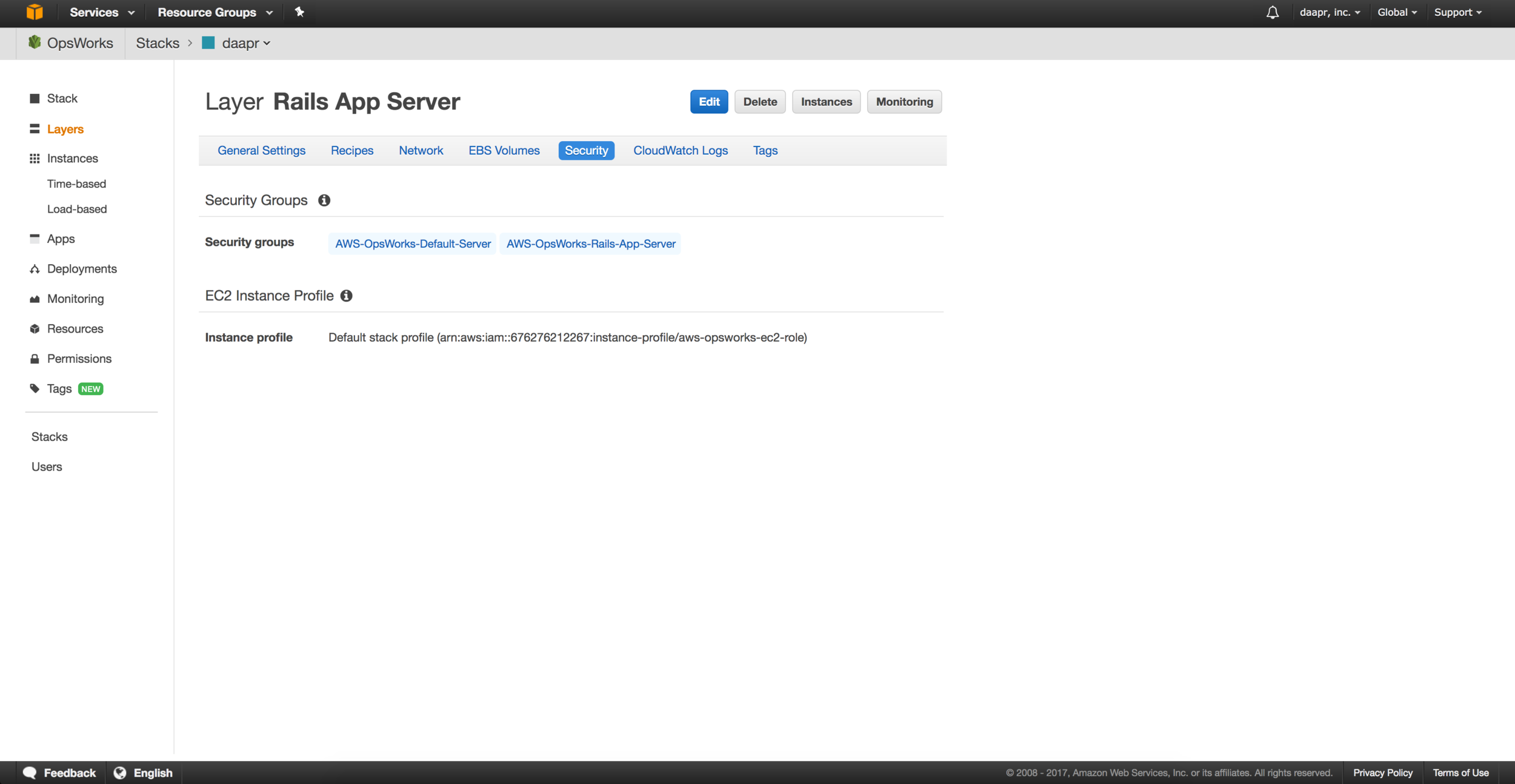Click the instance profile ARN text
Screen dimensions: 1515x784
(568, 337)
